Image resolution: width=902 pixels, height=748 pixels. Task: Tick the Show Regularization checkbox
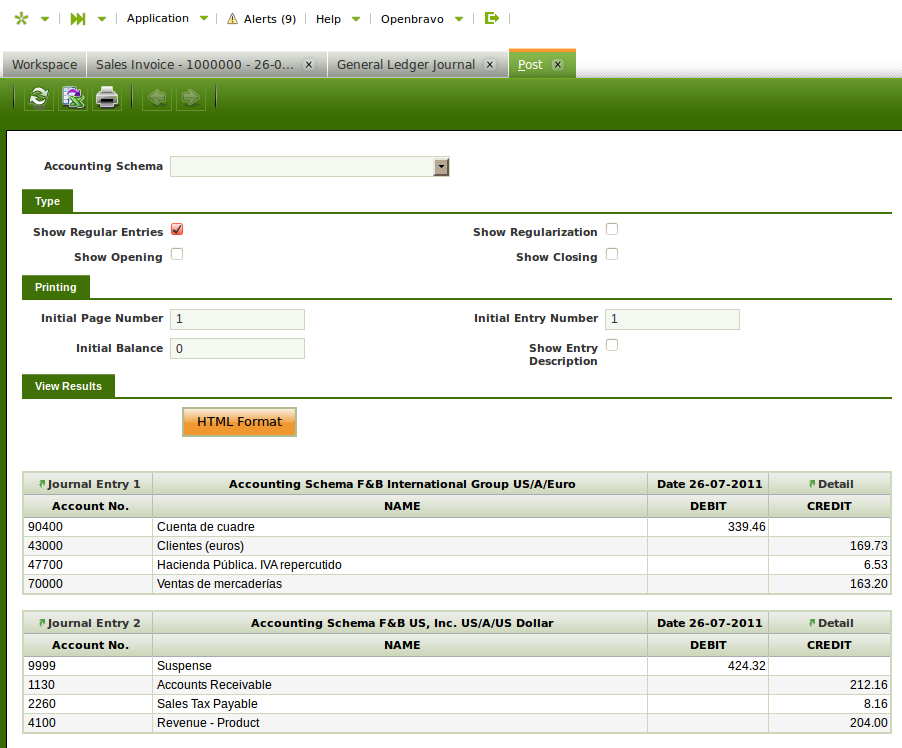pyautogui.click(x=612, y=229)
